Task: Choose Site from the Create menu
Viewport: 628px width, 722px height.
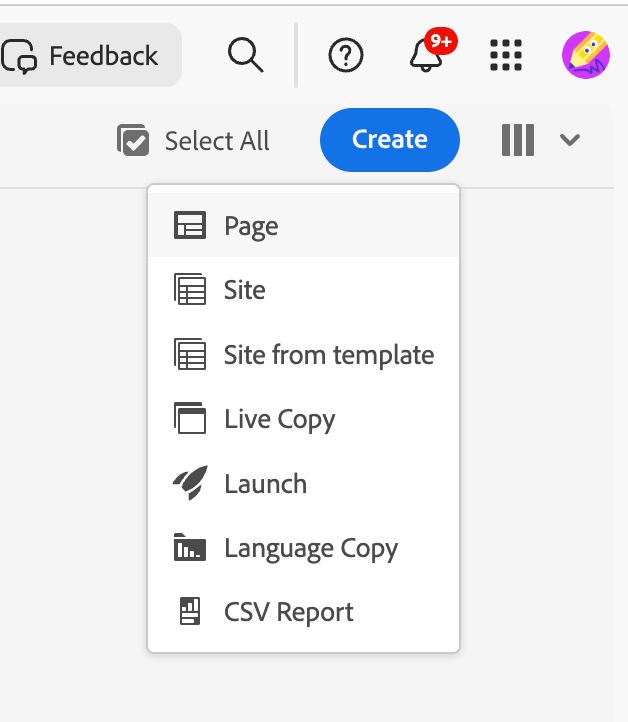Action: pyautogui.click(x=303, y=290)
